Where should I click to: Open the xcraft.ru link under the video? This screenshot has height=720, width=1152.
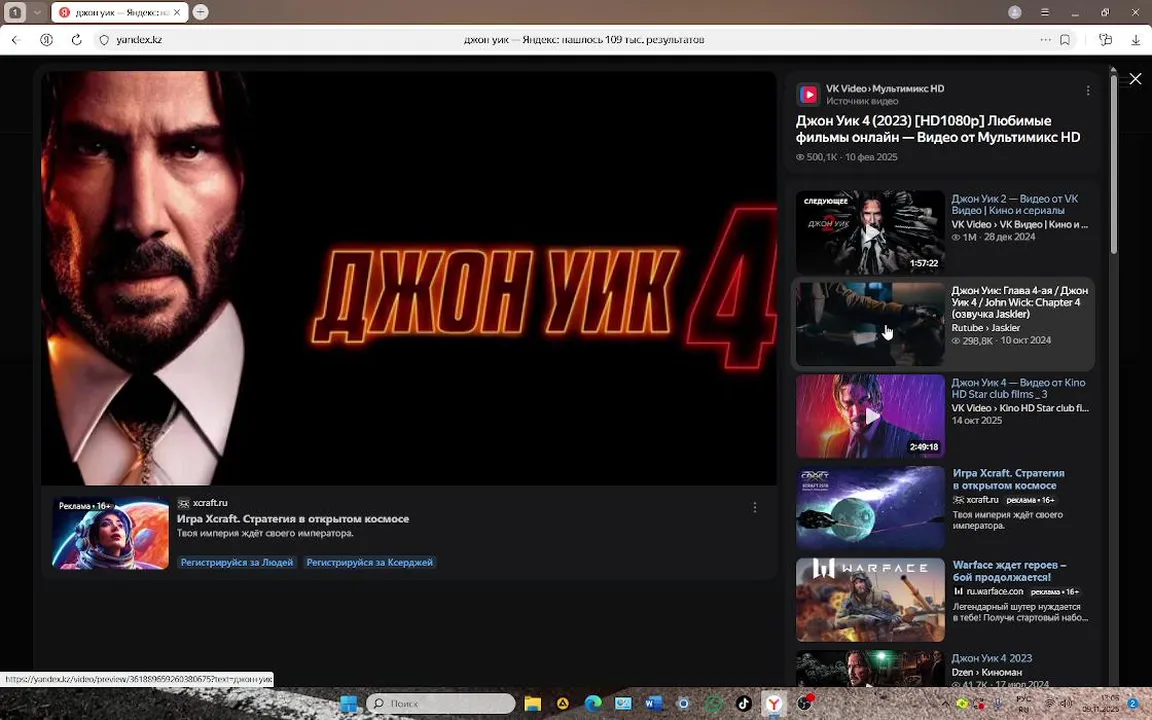[x=210, y=503]
